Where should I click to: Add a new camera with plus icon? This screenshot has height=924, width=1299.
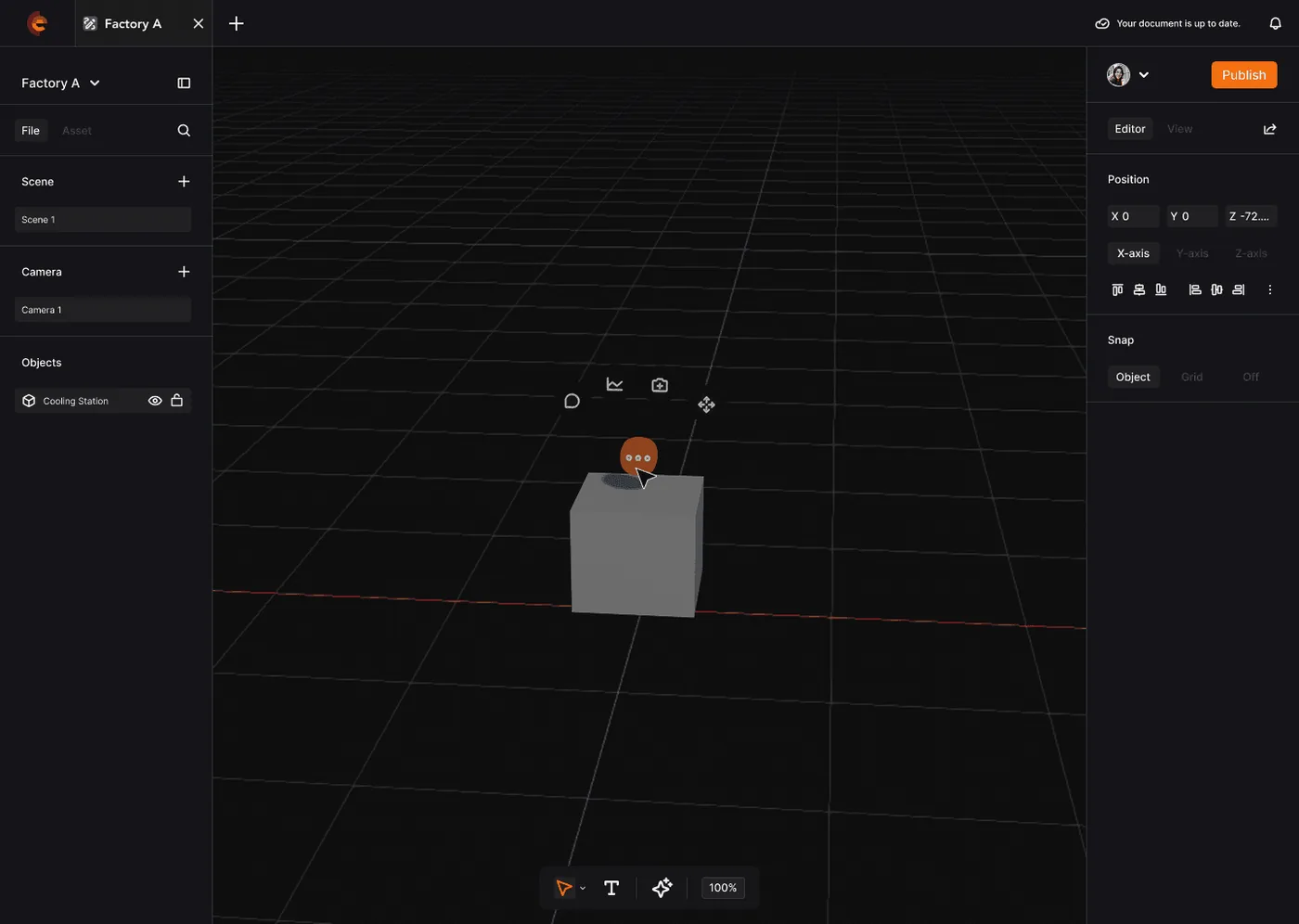coord(184,272)
